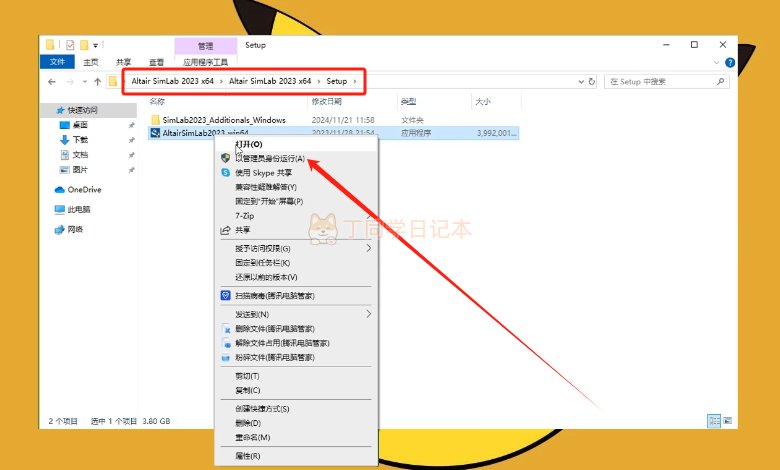Click the 管理 contextual tab
The height and width of the screenshot is (470, 780).
click(205, 46)
